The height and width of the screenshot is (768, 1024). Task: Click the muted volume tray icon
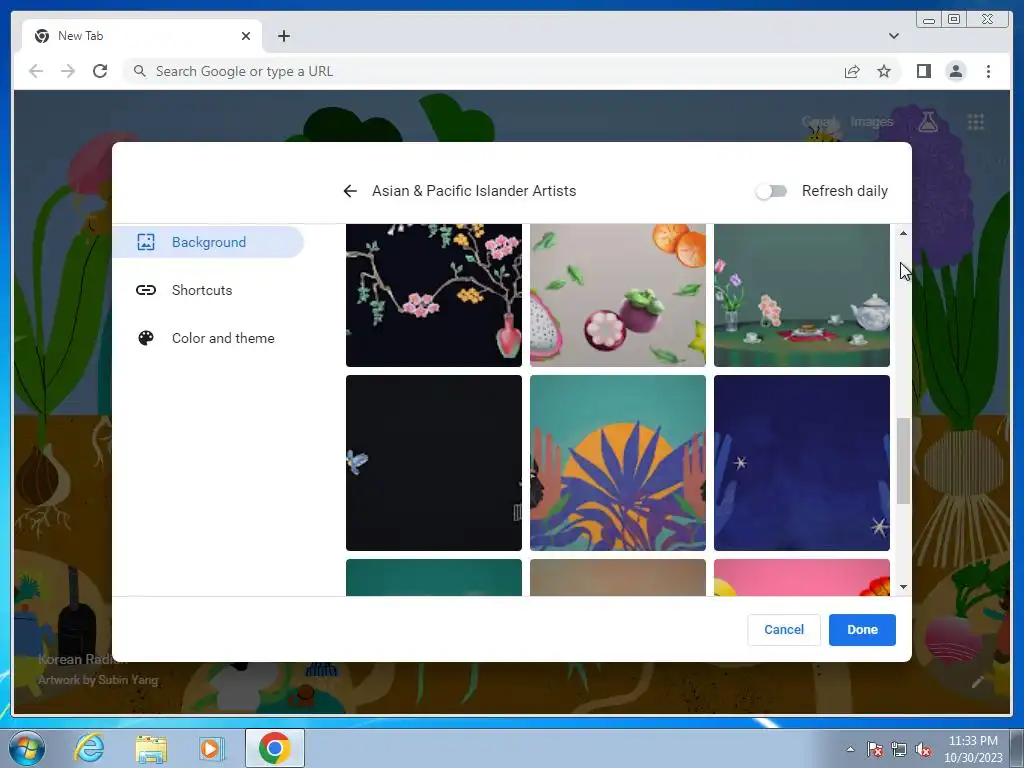point(923,749)
